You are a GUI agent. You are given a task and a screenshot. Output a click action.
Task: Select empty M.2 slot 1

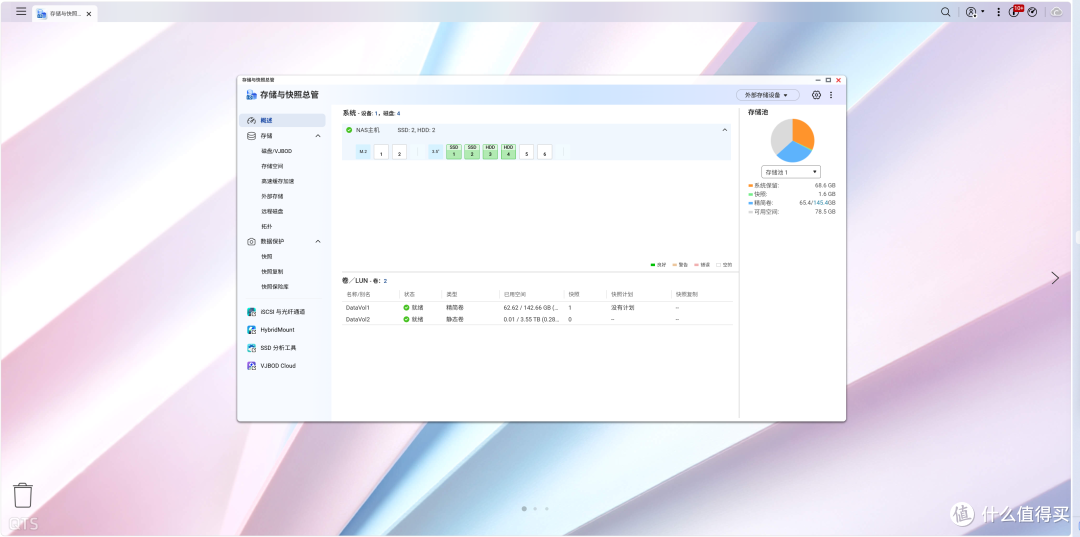coord(381,151)
